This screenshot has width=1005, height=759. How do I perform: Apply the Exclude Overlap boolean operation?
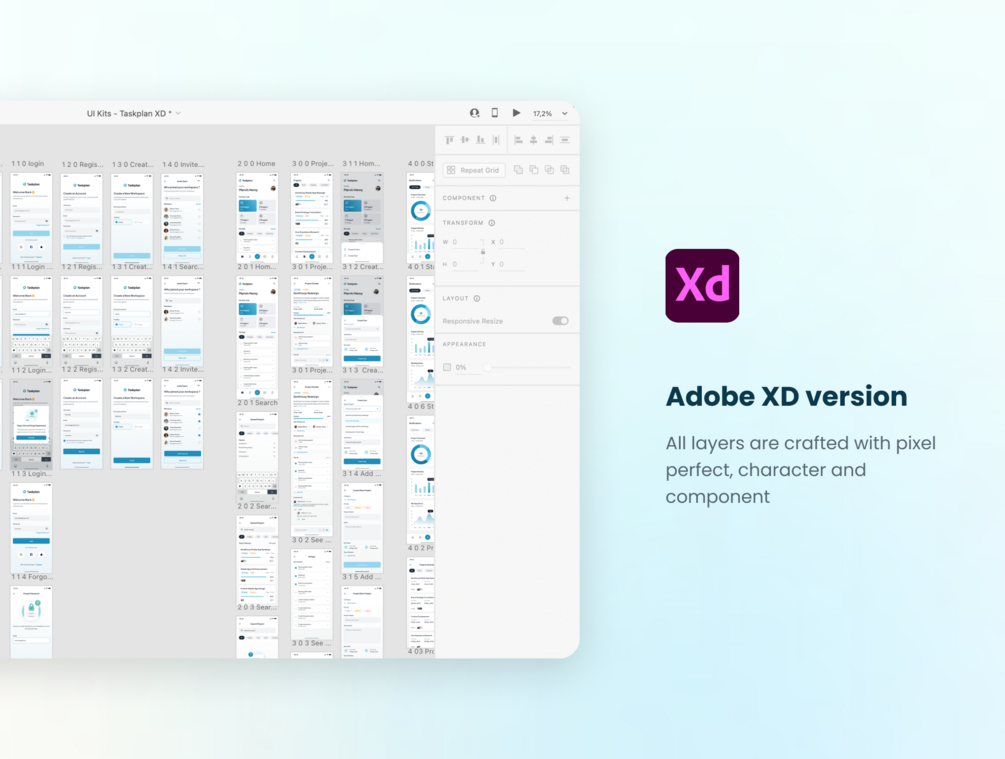[x=565, y=170]
